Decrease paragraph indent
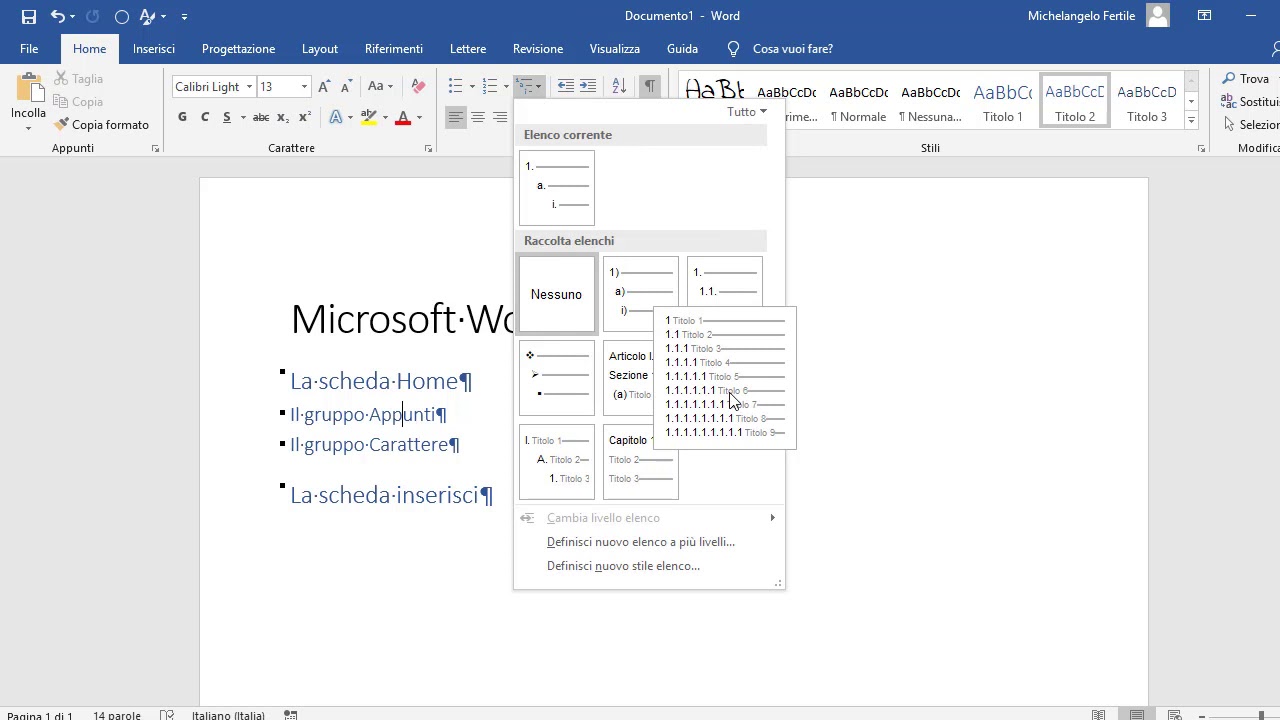Viewport: 1280px width, 720px height. (x=565, y=86)
